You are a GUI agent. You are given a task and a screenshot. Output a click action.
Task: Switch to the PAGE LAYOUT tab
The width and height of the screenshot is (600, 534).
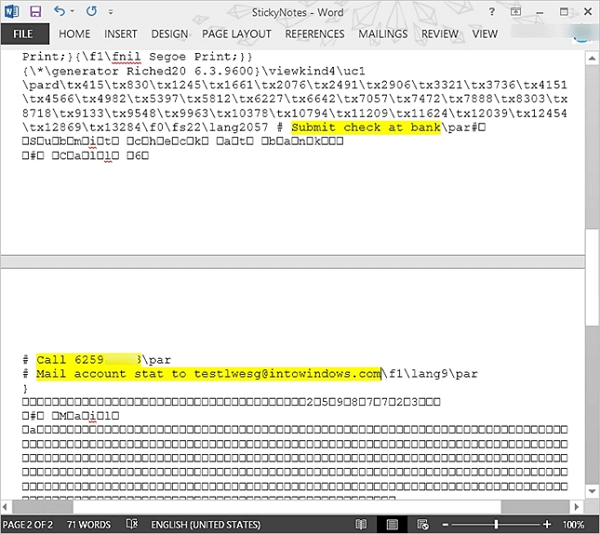(237, 34)
